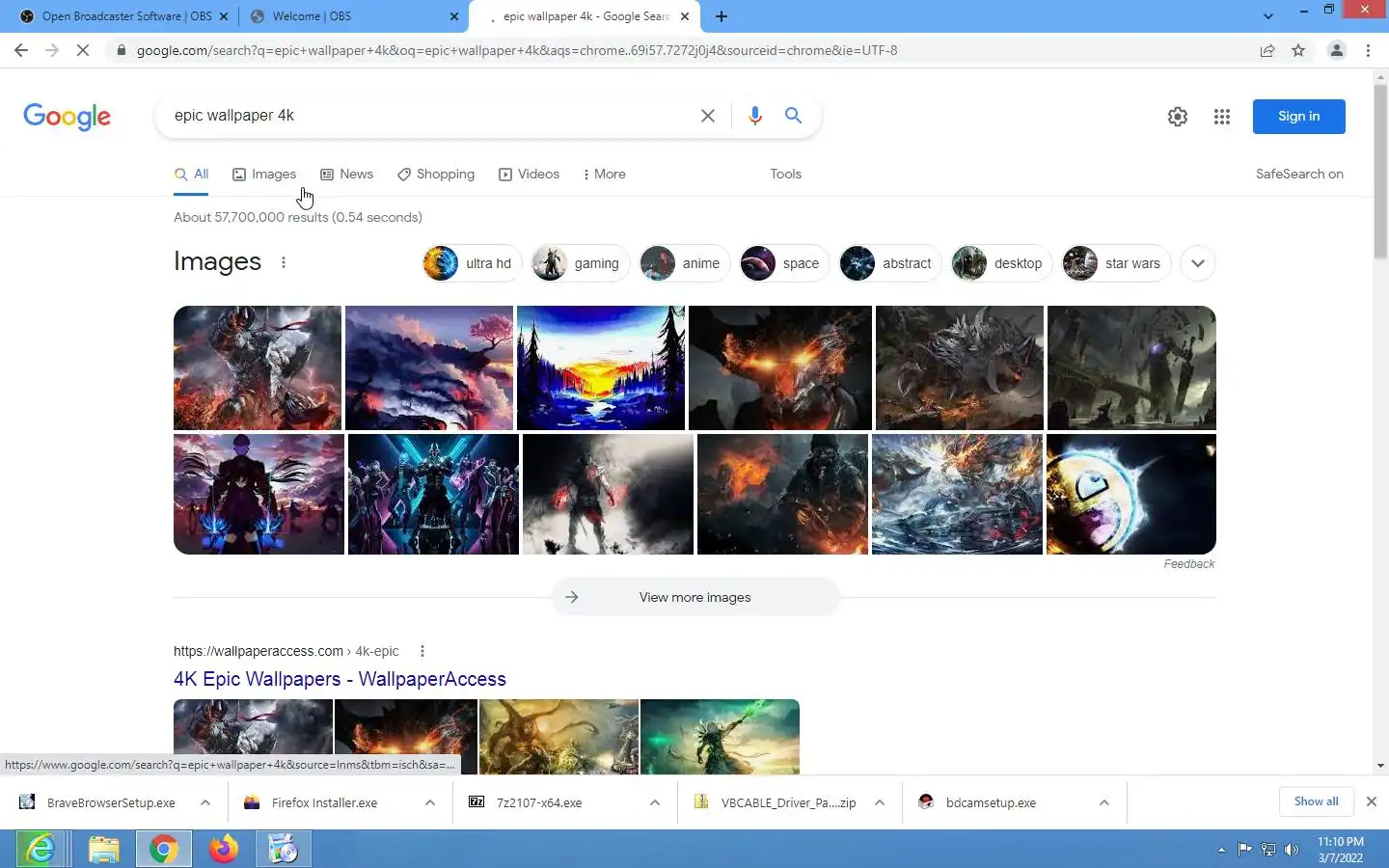The image size is (1389, 868).
Task: Filter images by gaming chip
Action: (x=581, y=263)
